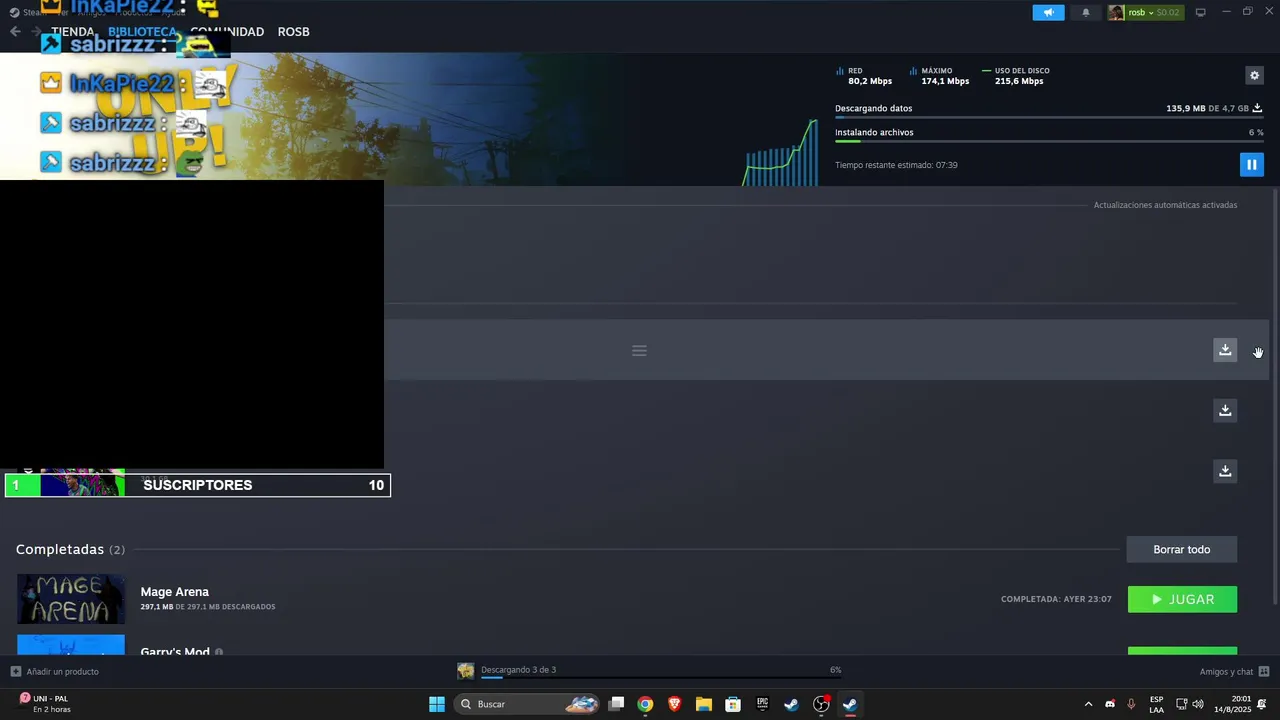This screenshot has height=720, width=1280.
Task: Open notifications bell
Action: pos(1086,12)
